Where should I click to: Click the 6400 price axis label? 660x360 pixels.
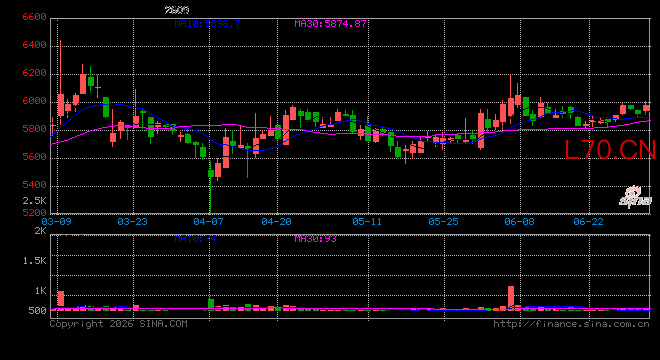pos(34,45)
